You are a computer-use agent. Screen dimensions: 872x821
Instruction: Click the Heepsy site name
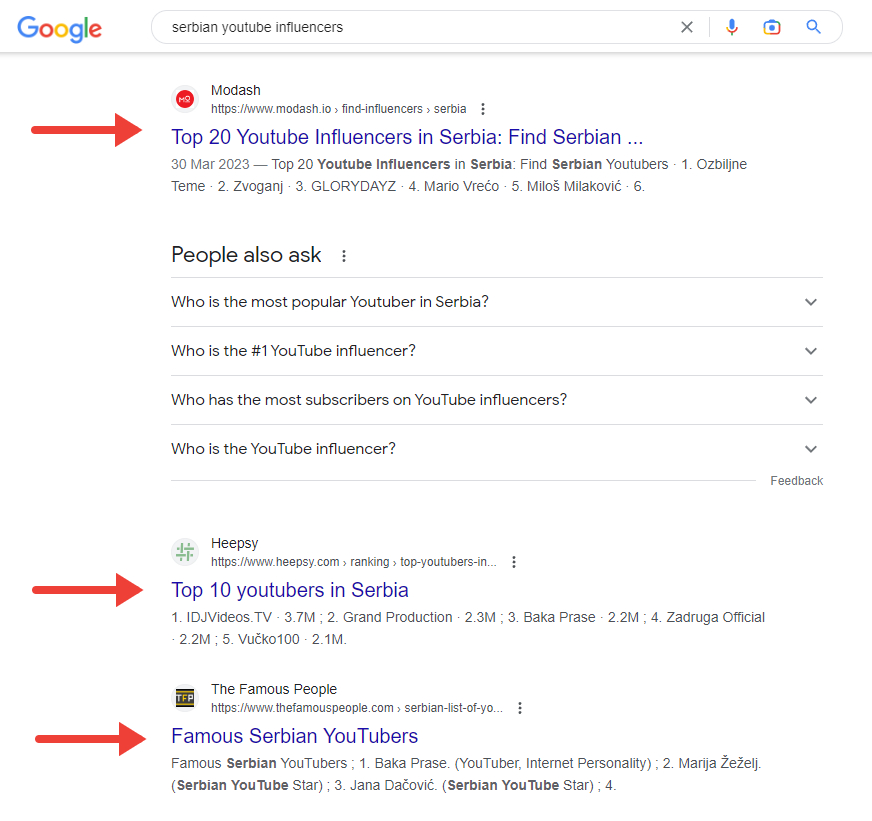pyautogui.click(x=235, y=543)
